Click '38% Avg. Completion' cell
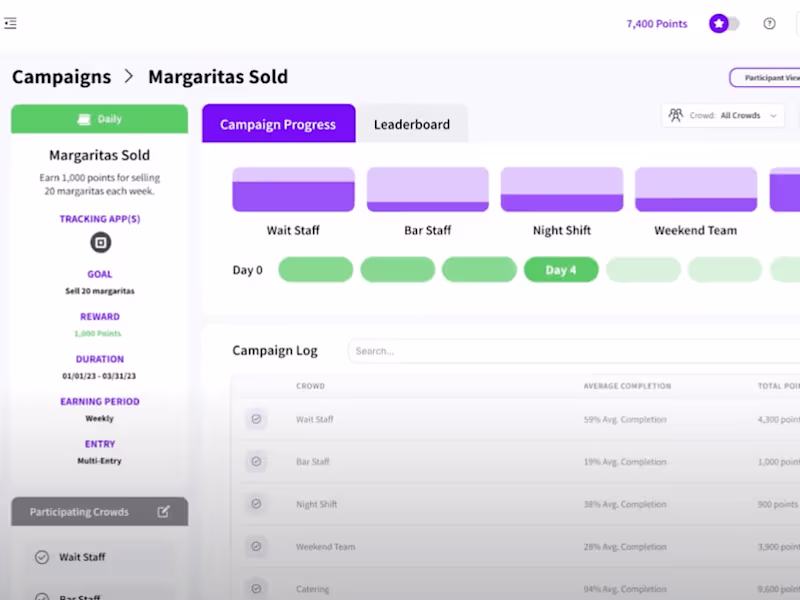 point(625,504)
